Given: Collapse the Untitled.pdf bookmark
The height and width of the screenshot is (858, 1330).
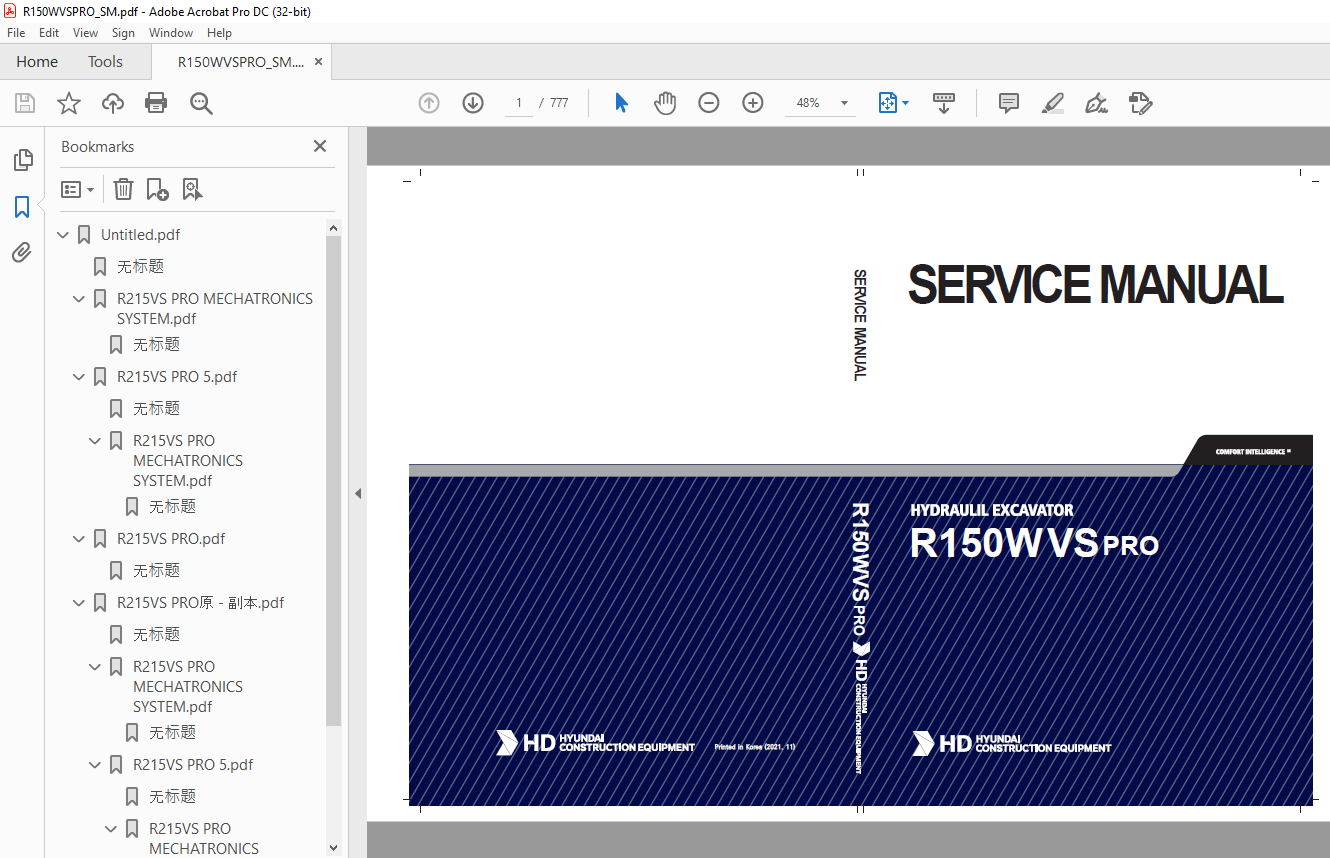Looking at the screenshot, I should [63, 235].
